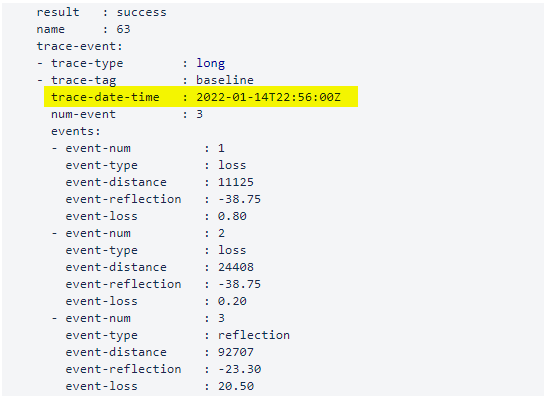Click the trace-tag value 'baseline'
The image size is (544, 398).
click(x=225, y=80)
